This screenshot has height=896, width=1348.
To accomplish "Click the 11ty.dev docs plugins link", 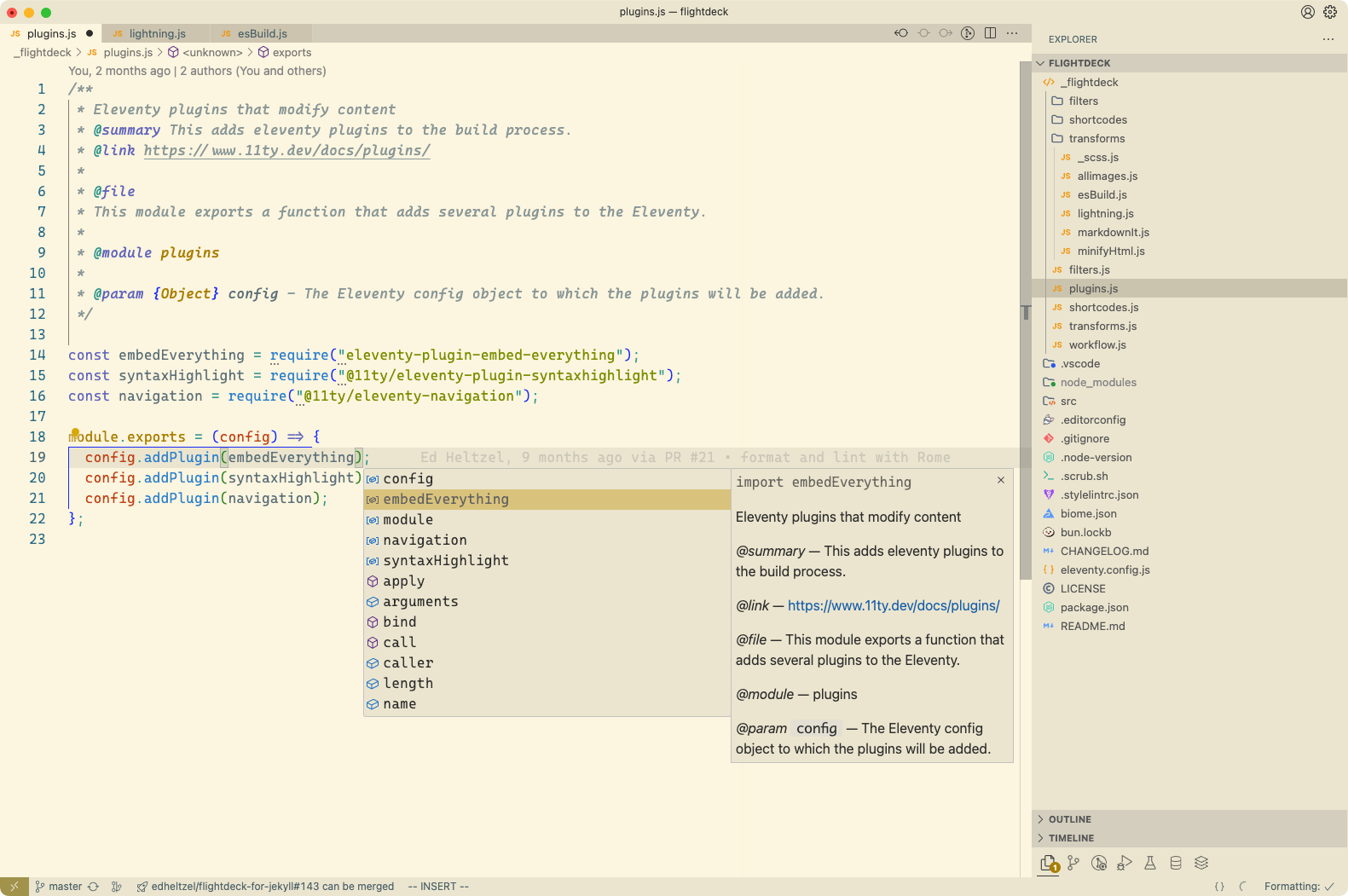I will [893, 606].
